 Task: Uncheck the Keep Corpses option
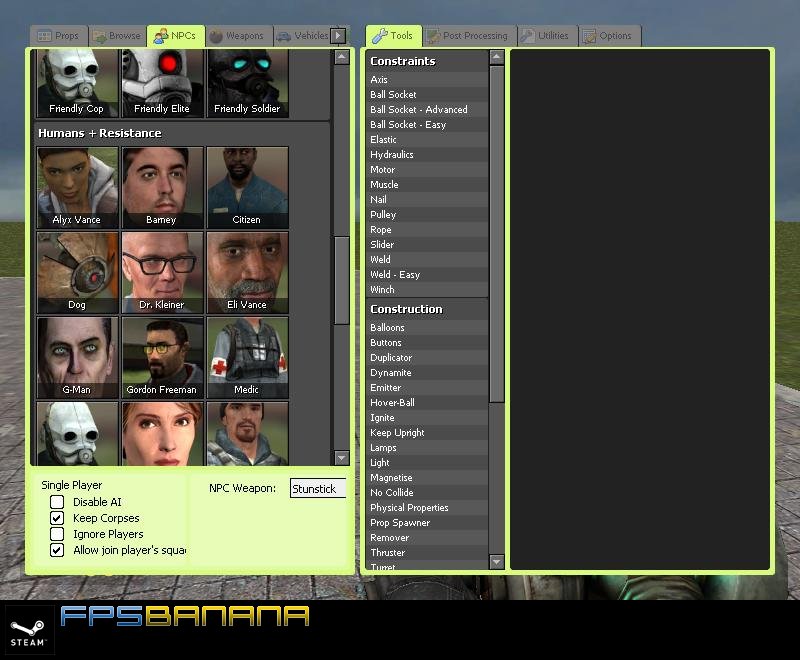(x=57, y=518)
